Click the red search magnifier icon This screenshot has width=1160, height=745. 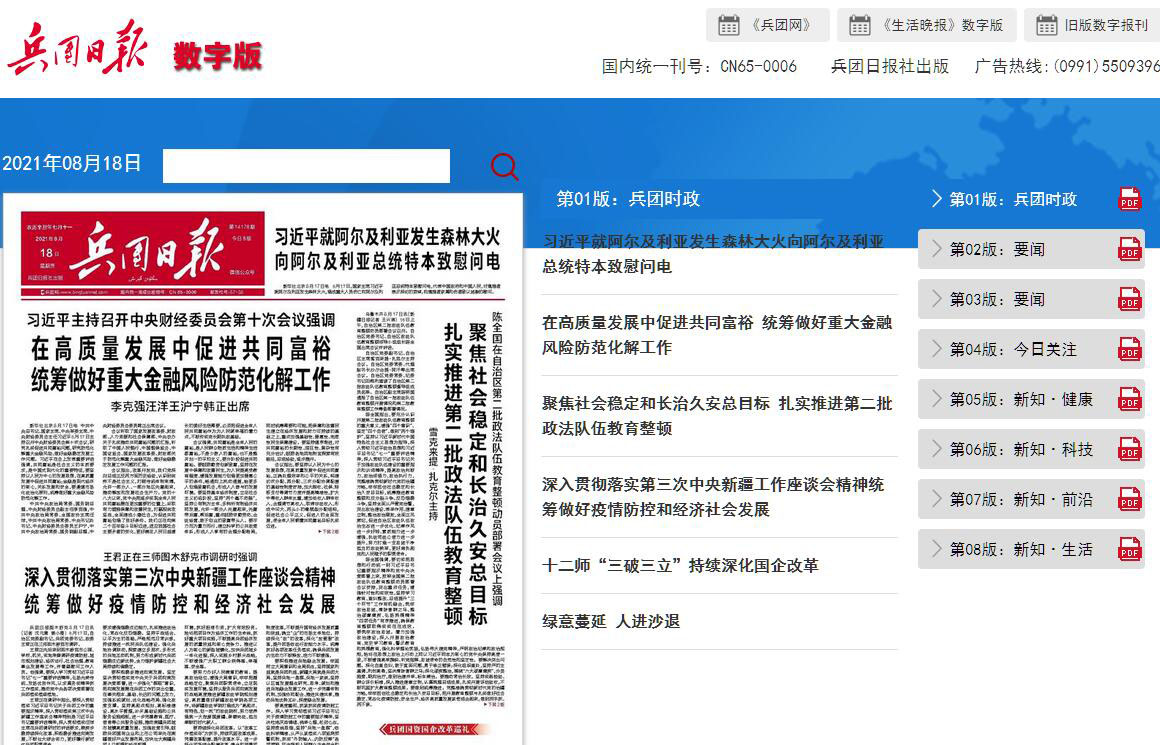(505, 166)
